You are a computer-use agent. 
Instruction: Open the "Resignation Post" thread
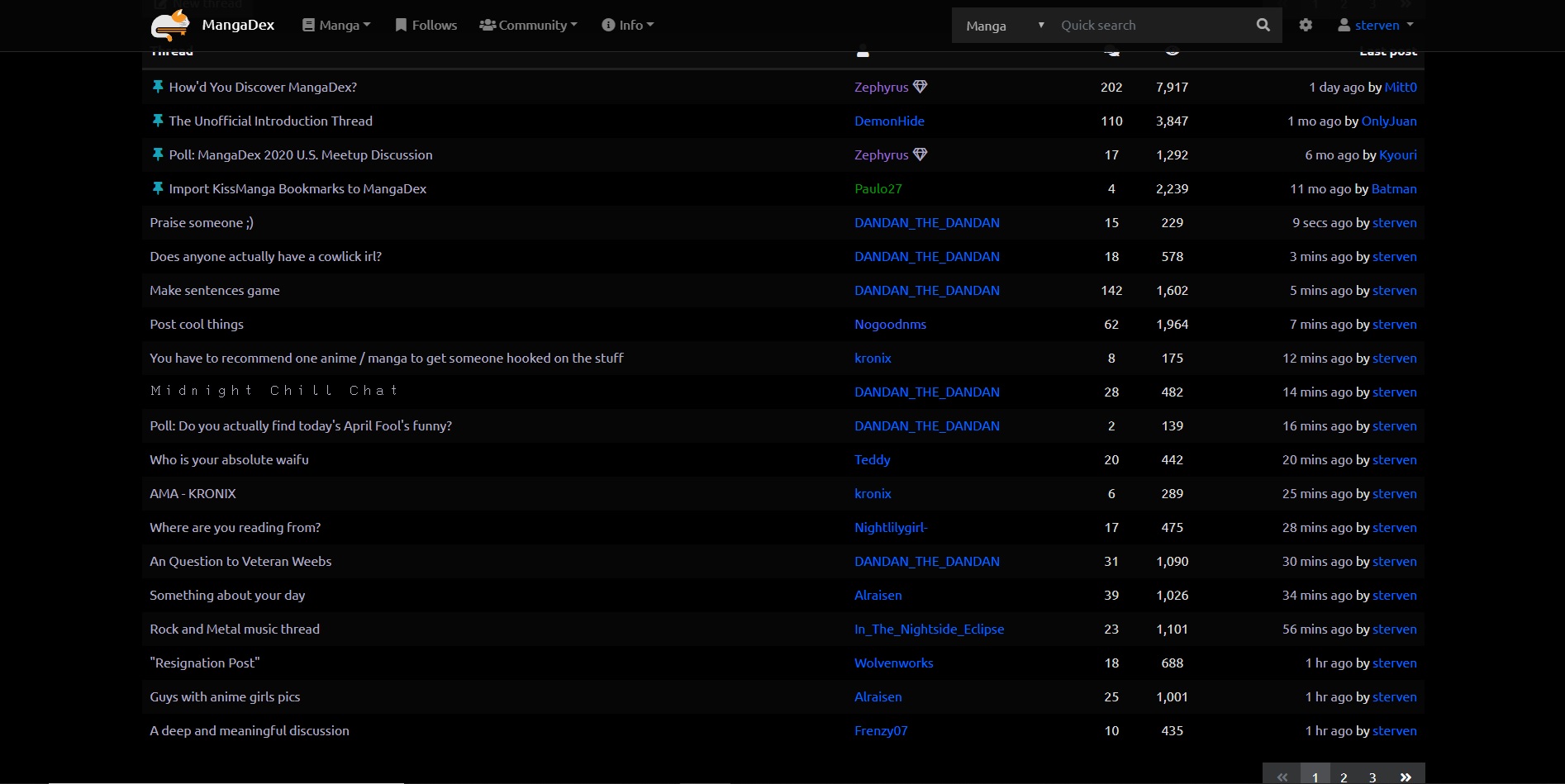(205, 663)
